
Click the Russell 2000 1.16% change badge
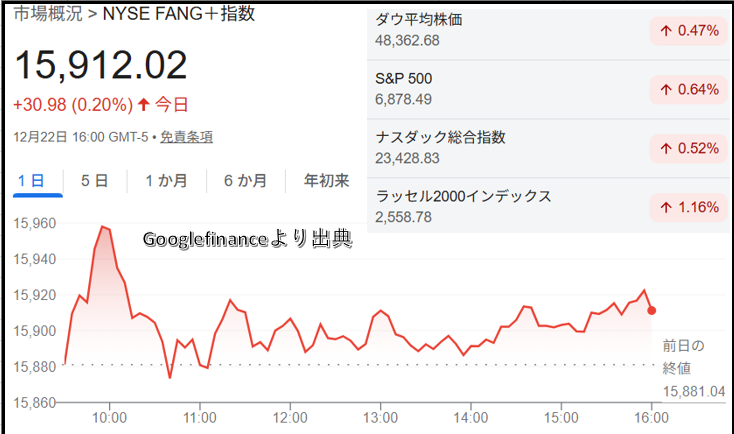690,207
